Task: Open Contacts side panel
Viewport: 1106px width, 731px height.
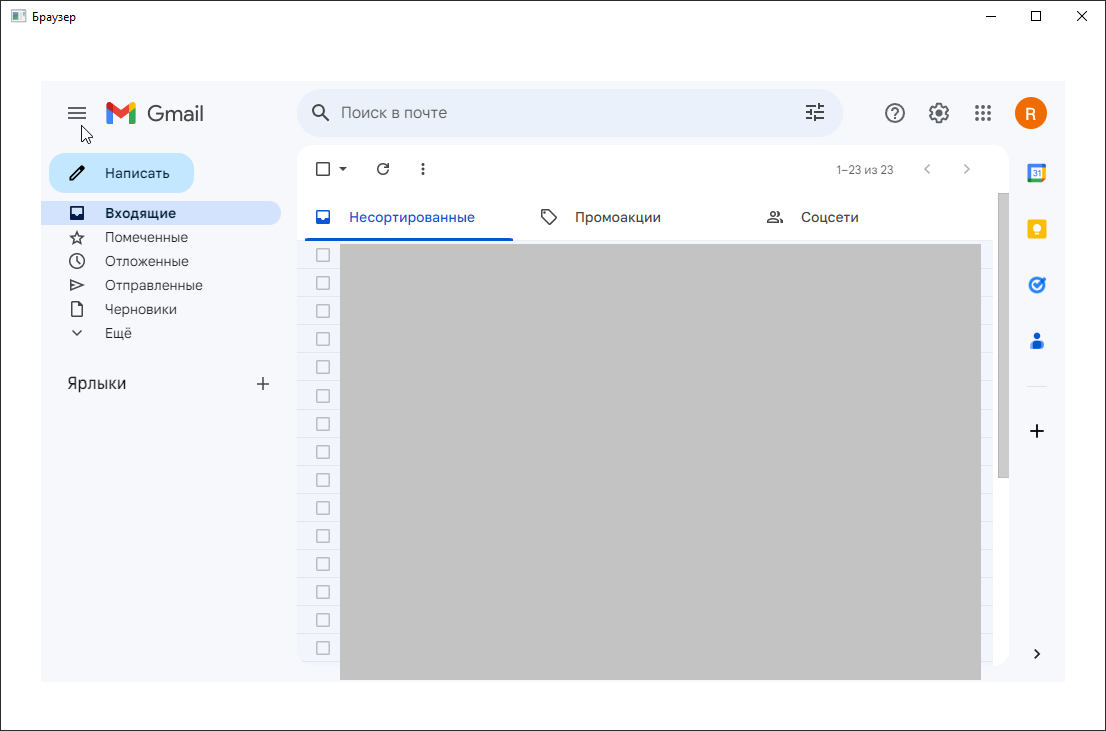Action: tap(1037, 341)
